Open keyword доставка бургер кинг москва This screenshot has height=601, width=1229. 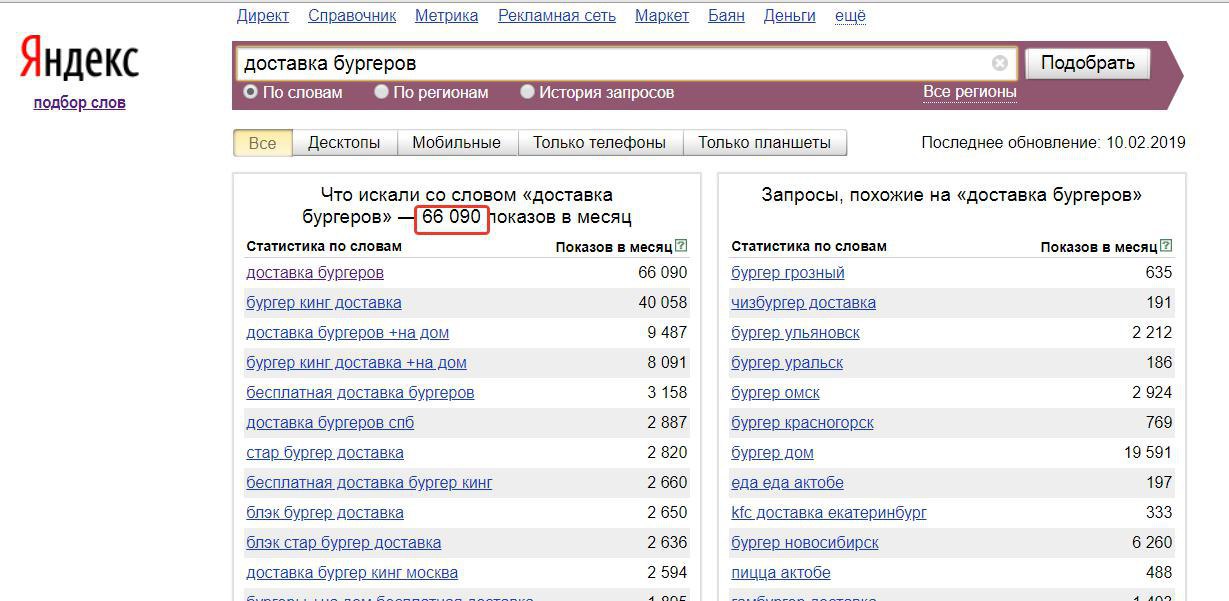tap(352, 572)
